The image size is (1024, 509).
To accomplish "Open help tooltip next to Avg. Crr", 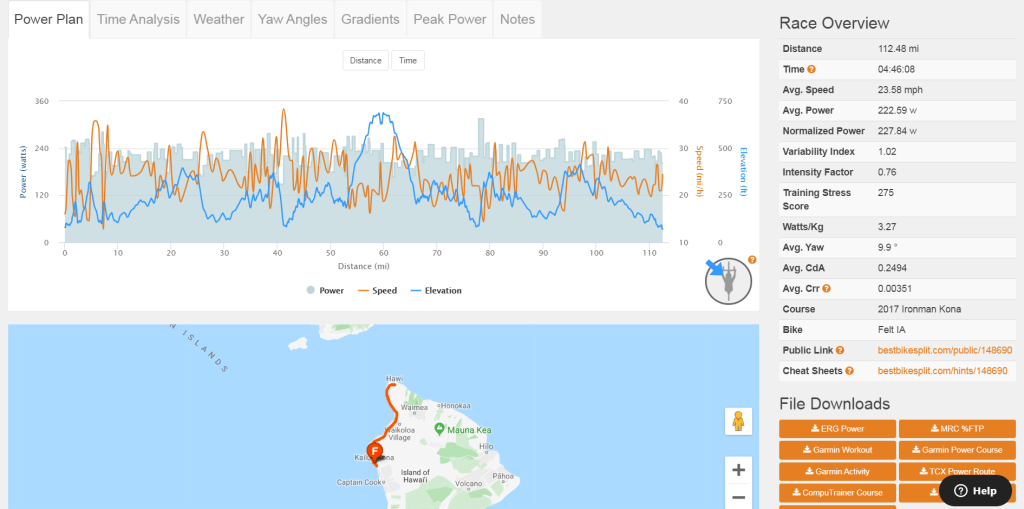I will [x=827, y=289].
